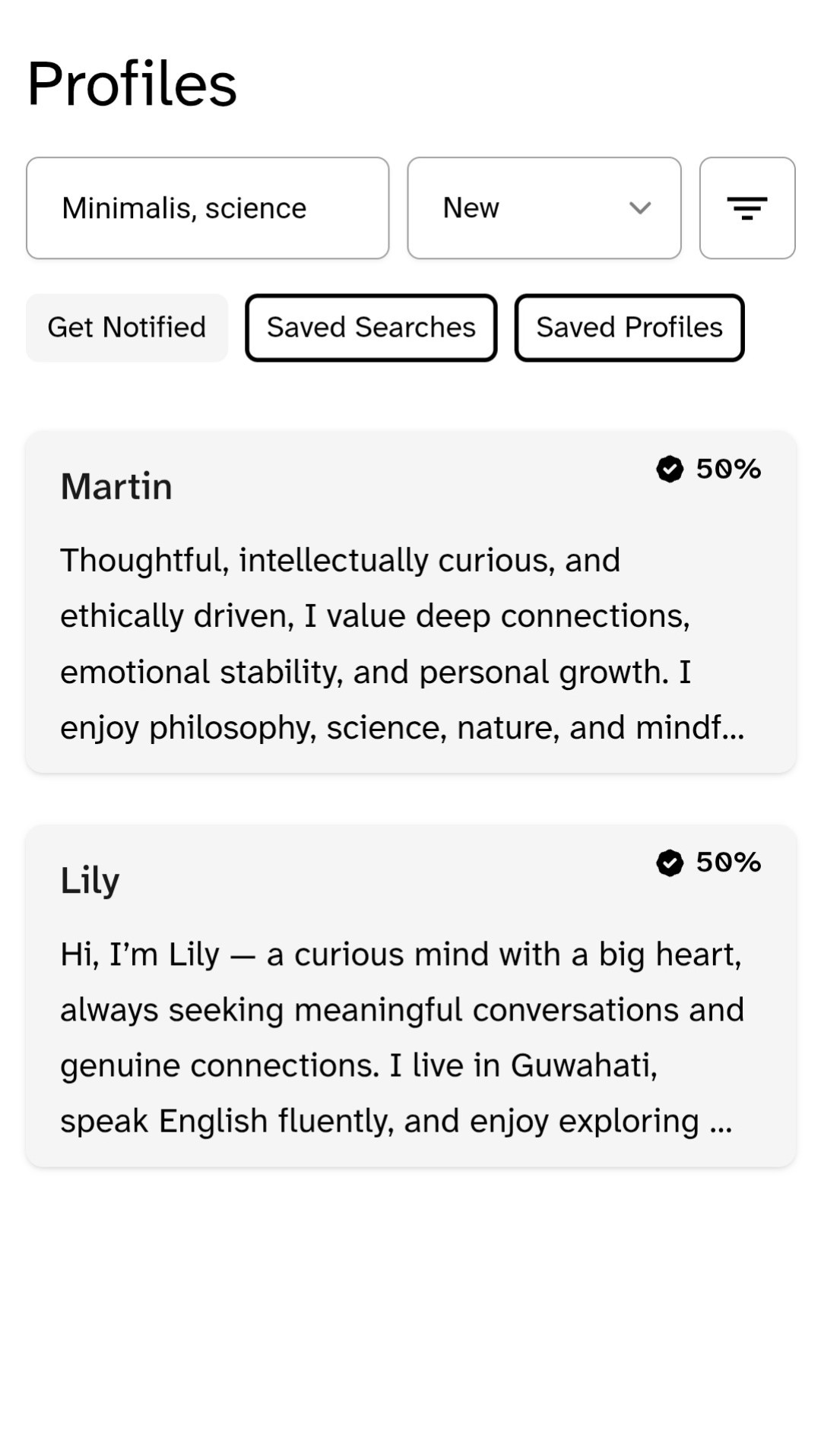Click the search field containing Minimalis, science

tap(208, 207)
